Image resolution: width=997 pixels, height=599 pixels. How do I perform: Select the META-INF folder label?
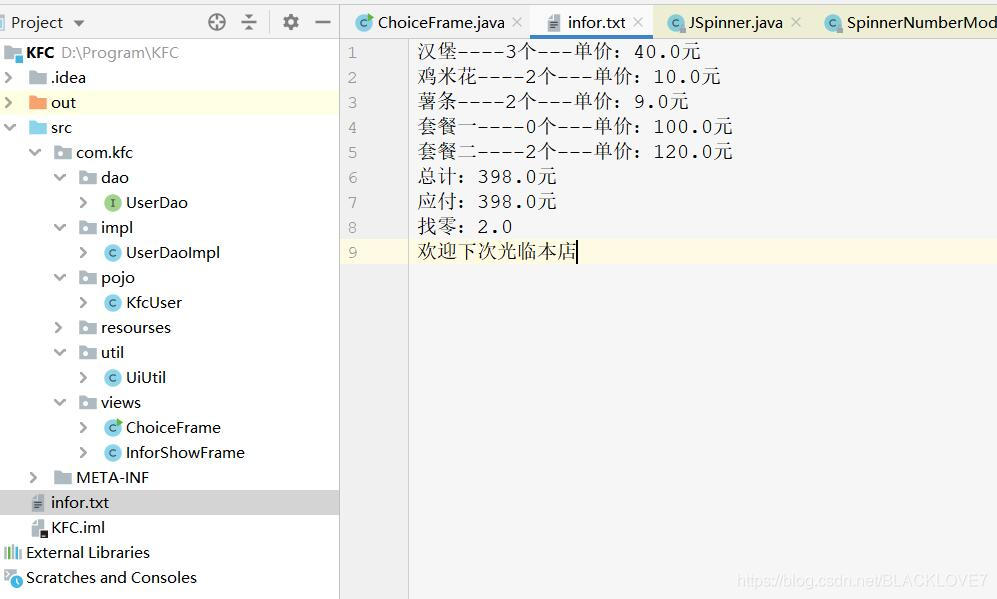pyautogui.click(x=112, y=478)
